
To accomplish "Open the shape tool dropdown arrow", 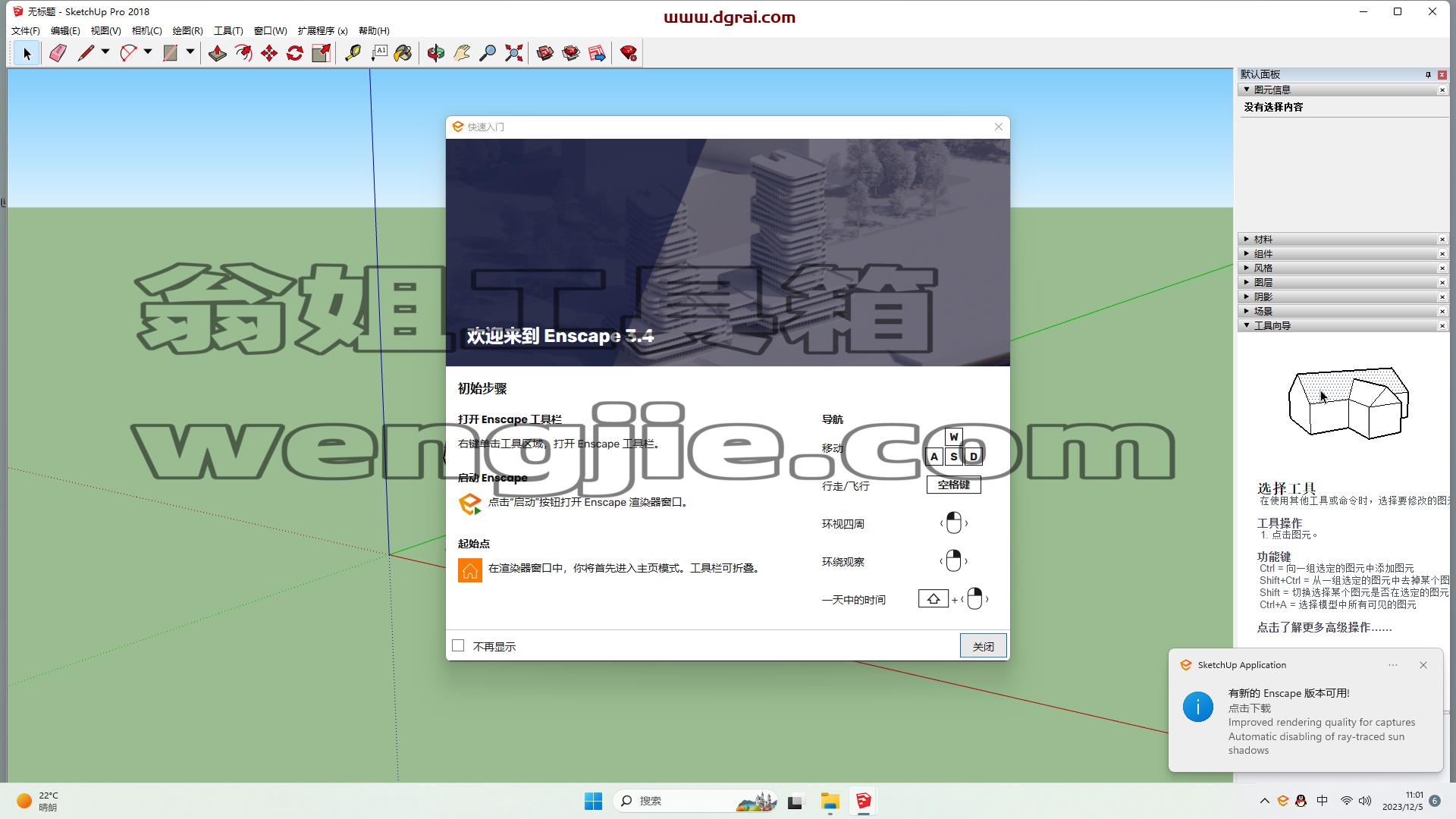I will click(190, 52).
